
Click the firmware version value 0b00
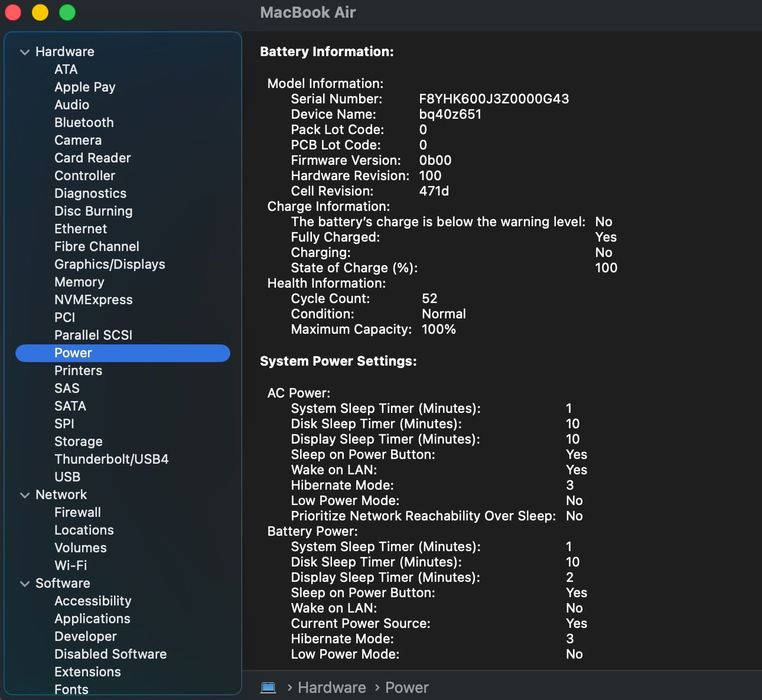point(435,160)
